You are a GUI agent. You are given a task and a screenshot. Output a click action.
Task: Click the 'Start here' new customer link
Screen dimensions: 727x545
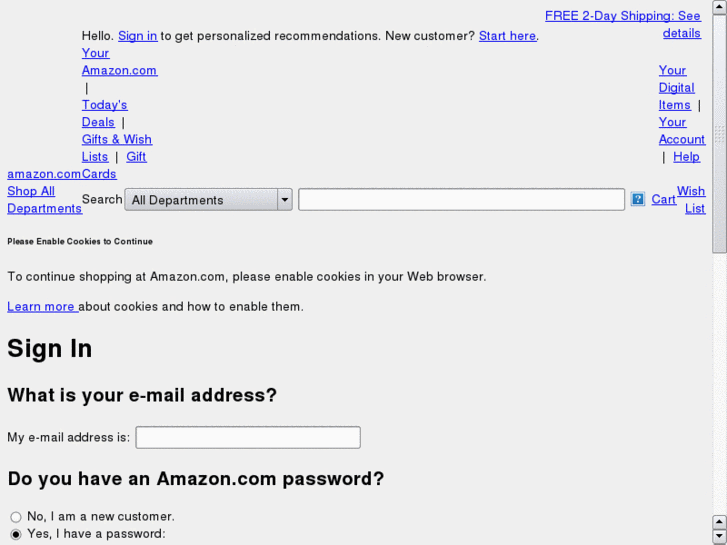[507, 36]
